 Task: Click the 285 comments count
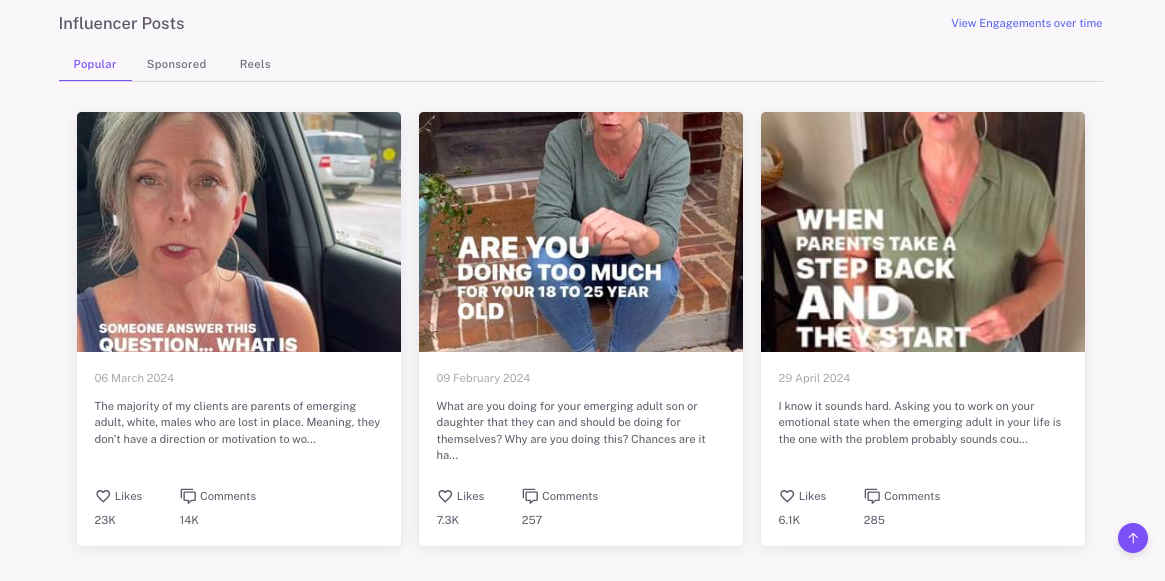874,519
